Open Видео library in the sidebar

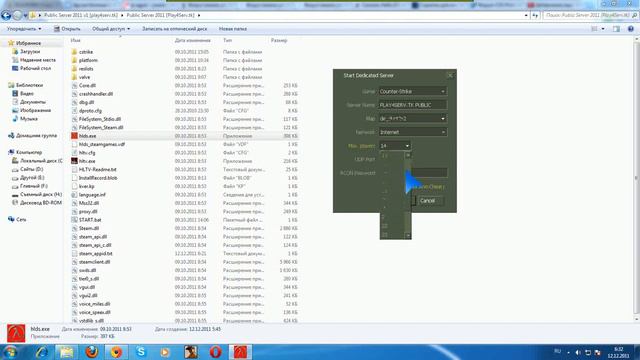pos(27,94)
